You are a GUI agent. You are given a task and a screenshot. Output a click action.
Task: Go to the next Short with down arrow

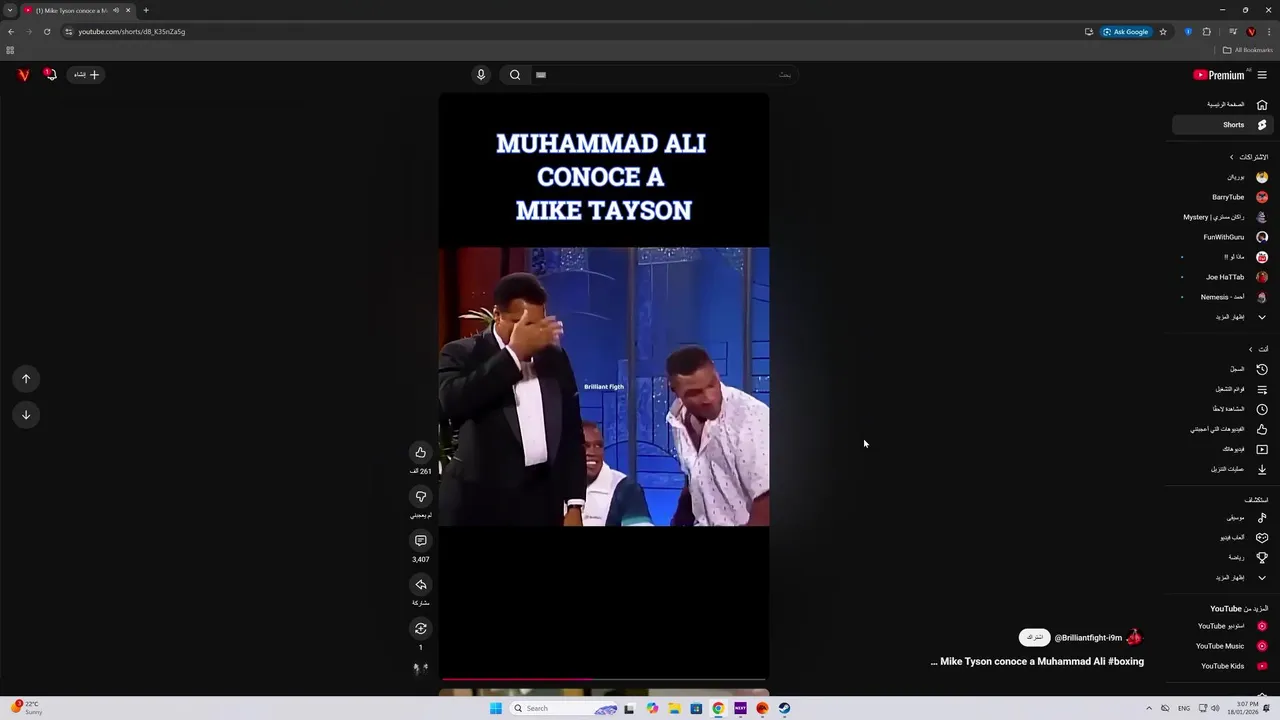(x=26, y=414)
